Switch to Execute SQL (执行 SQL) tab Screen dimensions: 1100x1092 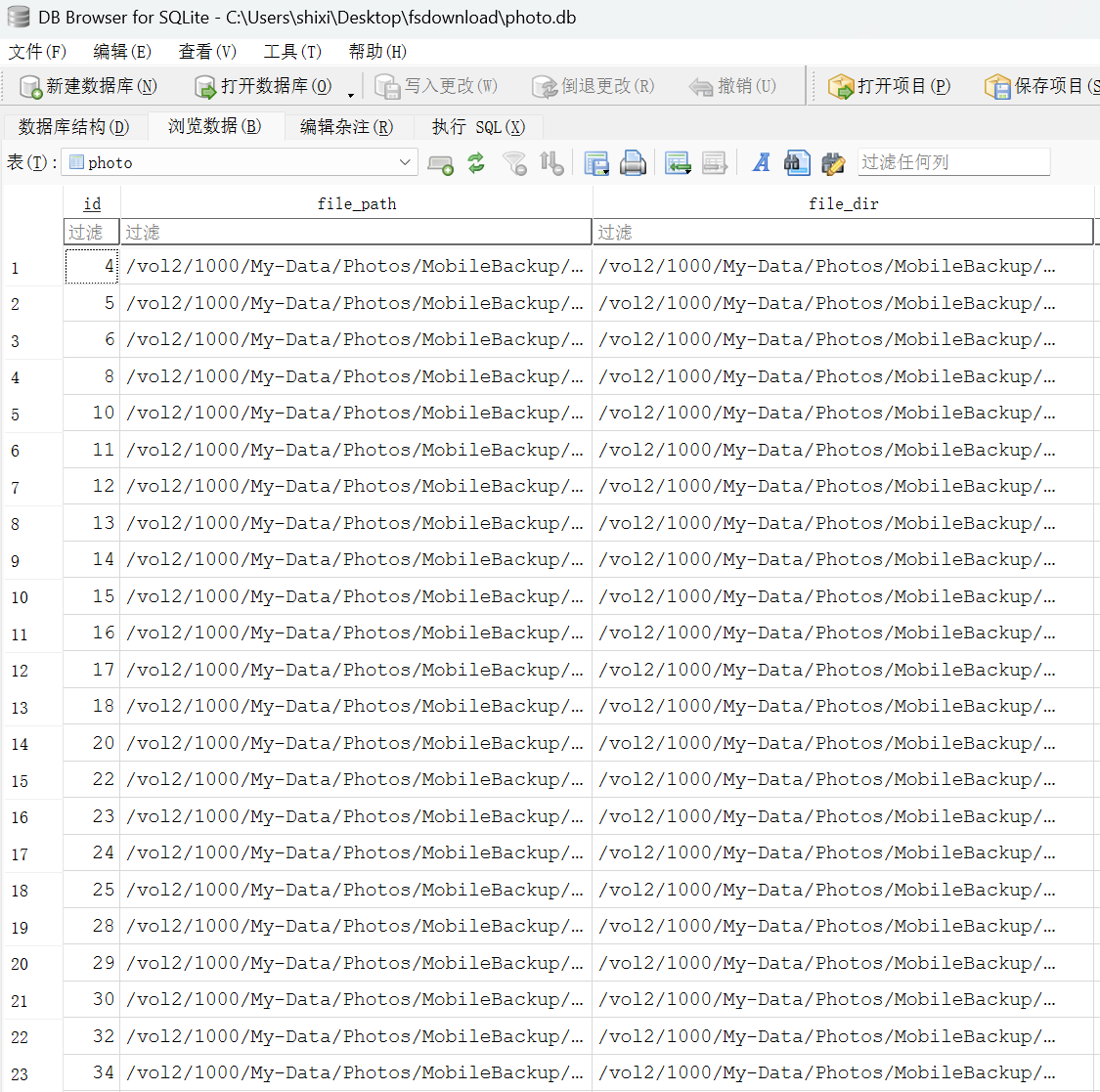tap(478, 127)
